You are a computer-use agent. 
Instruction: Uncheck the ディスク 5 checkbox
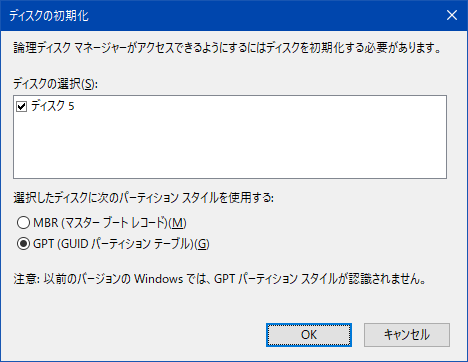pyautogui.click(x=22, y=107)
